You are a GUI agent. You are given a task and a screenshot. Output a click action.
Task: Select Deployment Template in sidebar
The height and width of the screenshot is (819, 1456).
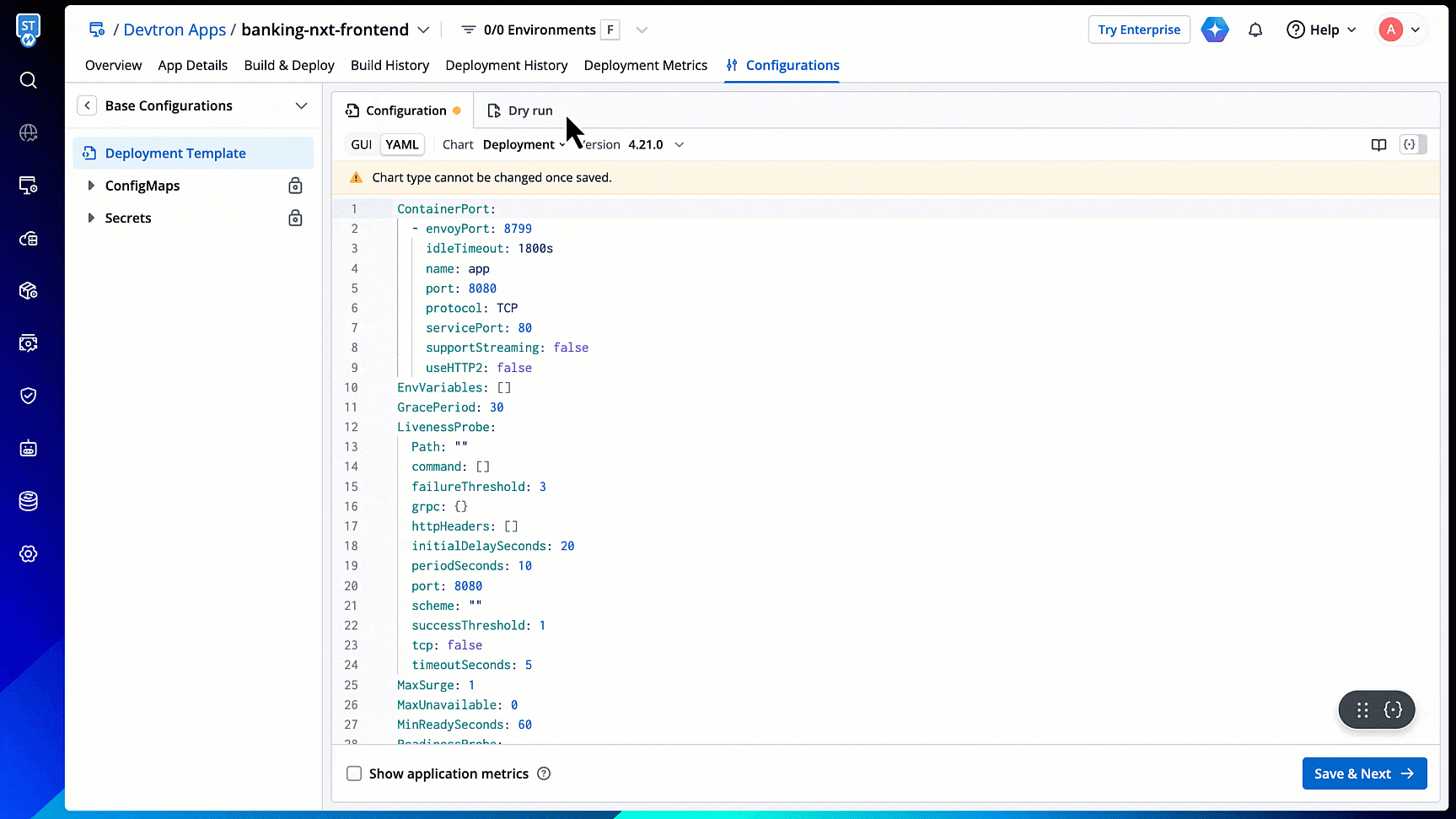pyautogui.click(x=175, y=154)
